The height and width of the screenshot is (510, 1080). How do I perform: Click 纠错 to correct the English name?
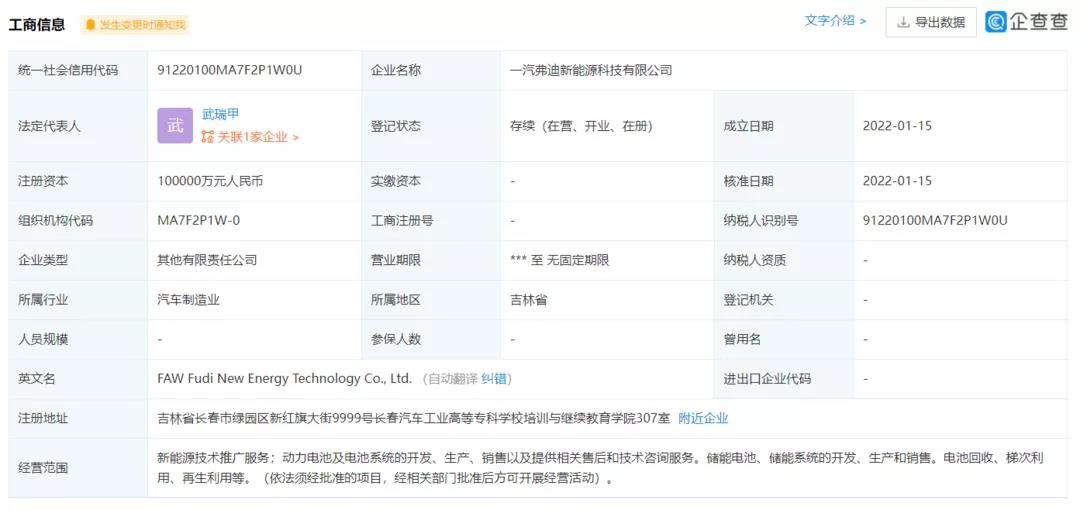[494, 379]
